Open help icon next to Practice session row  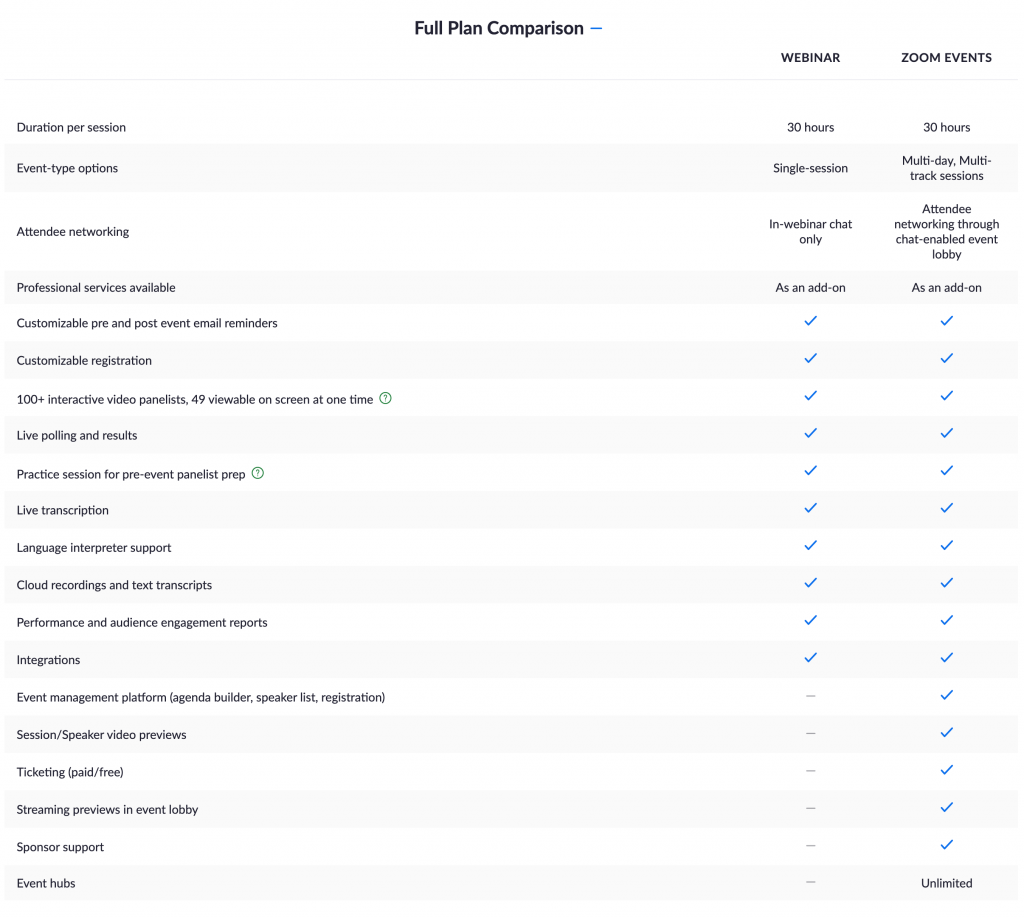click(258, 474)
